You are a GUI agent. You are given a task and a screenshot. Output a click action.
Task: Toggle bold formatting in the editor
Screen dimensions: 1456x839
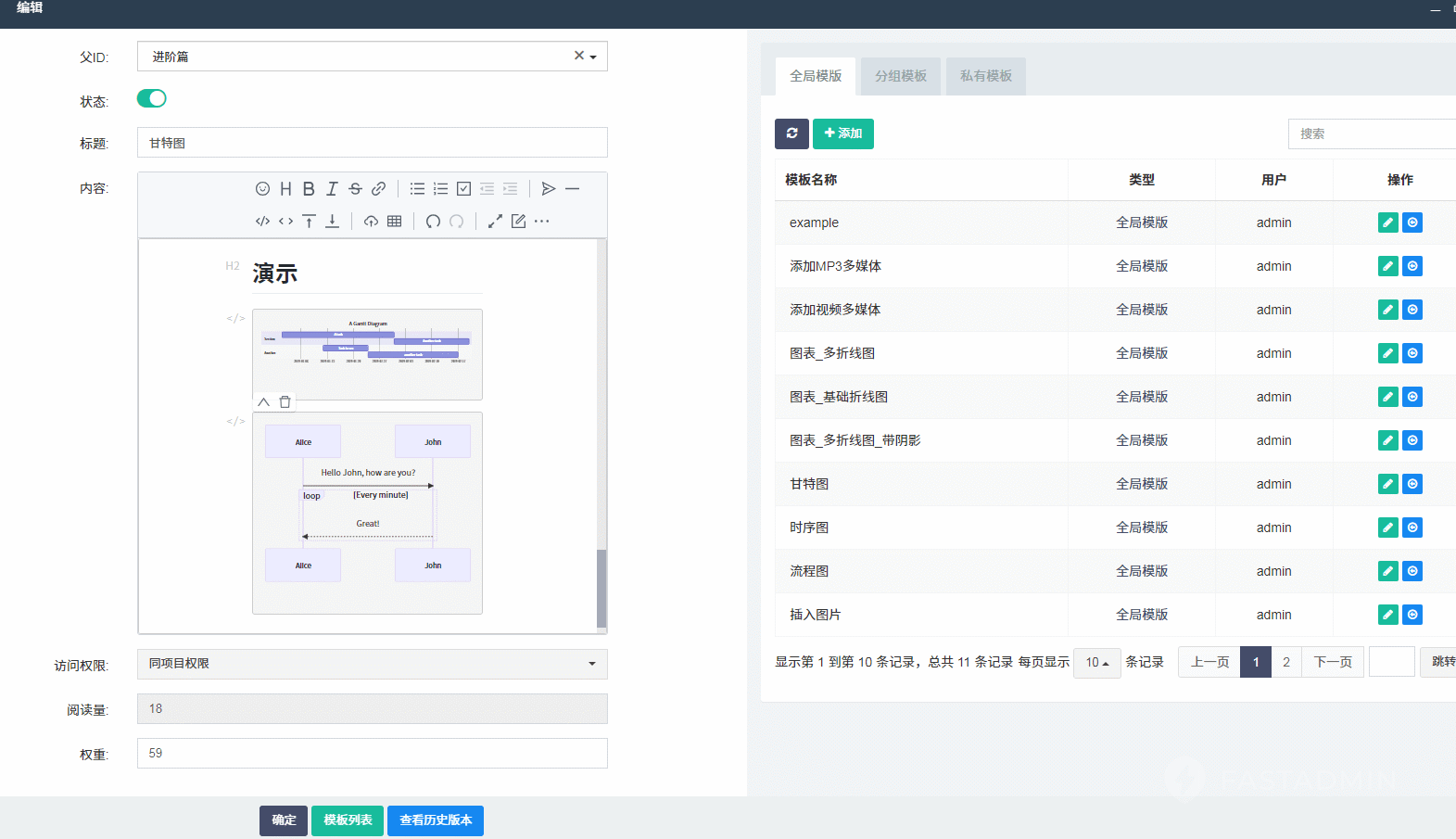click(x=309, y=189)
